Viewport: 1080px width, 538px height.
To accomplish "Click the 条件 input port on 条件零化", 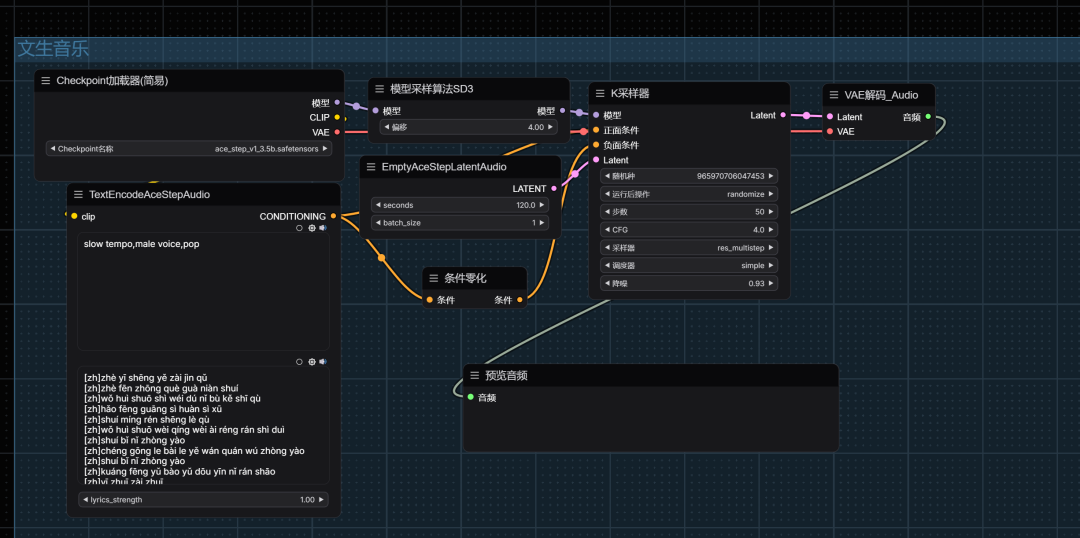I will (430, 300).
